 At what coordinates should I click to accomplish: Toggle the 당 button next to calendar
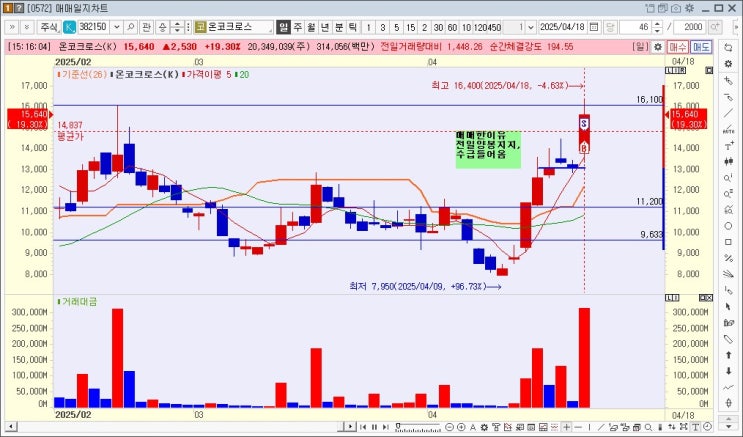610,27
